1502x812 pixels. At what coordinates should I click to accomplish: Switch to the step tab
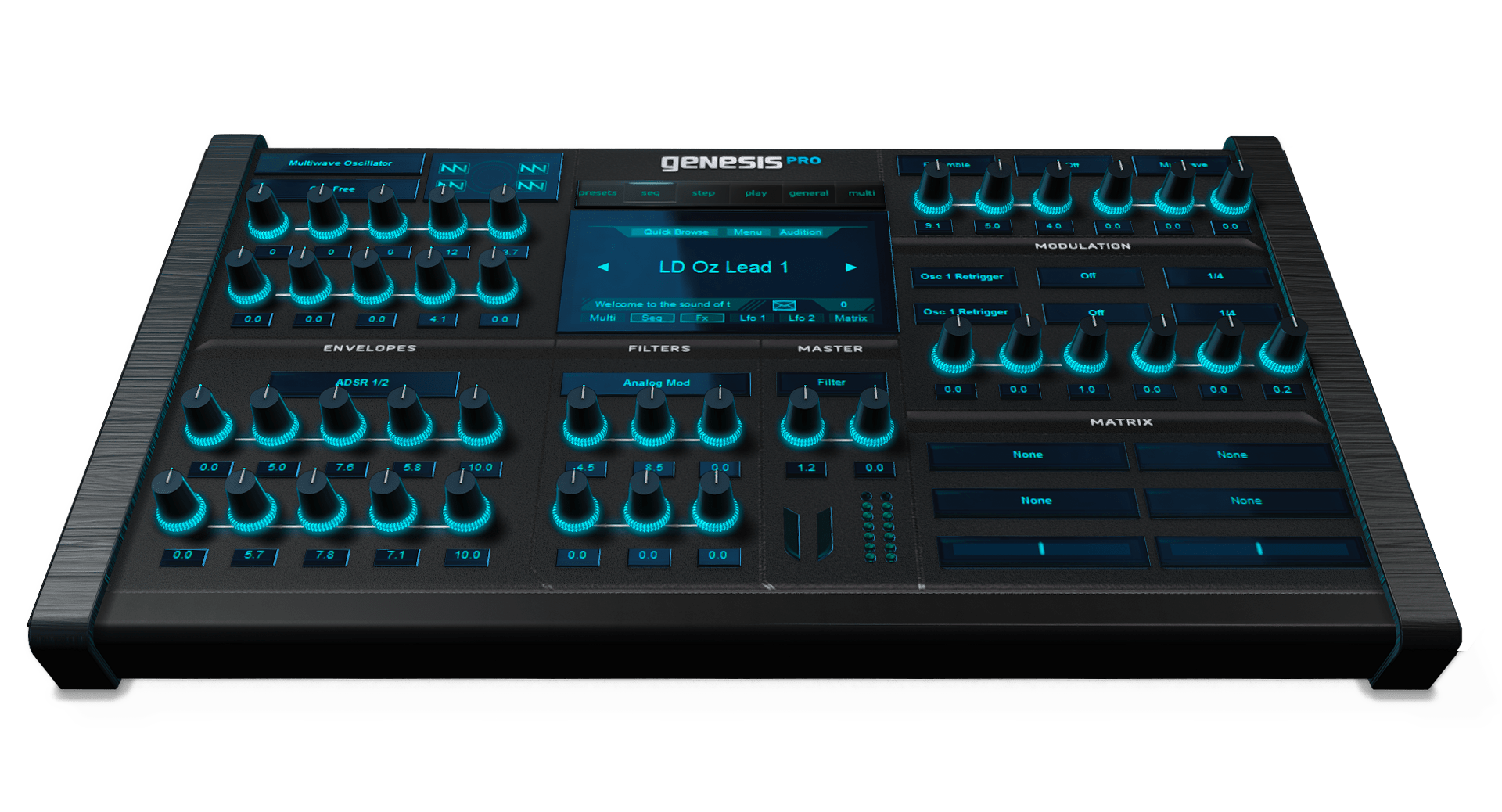[703, 192]
